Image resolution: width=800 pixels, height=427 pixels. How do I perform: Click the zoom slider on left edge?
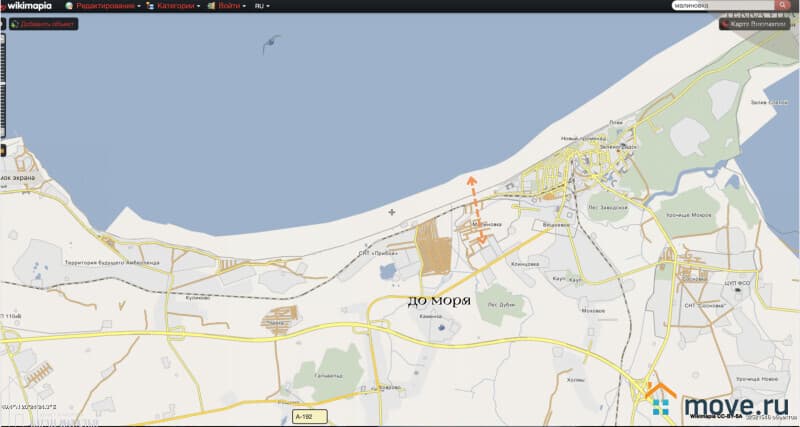coord(3,80)
